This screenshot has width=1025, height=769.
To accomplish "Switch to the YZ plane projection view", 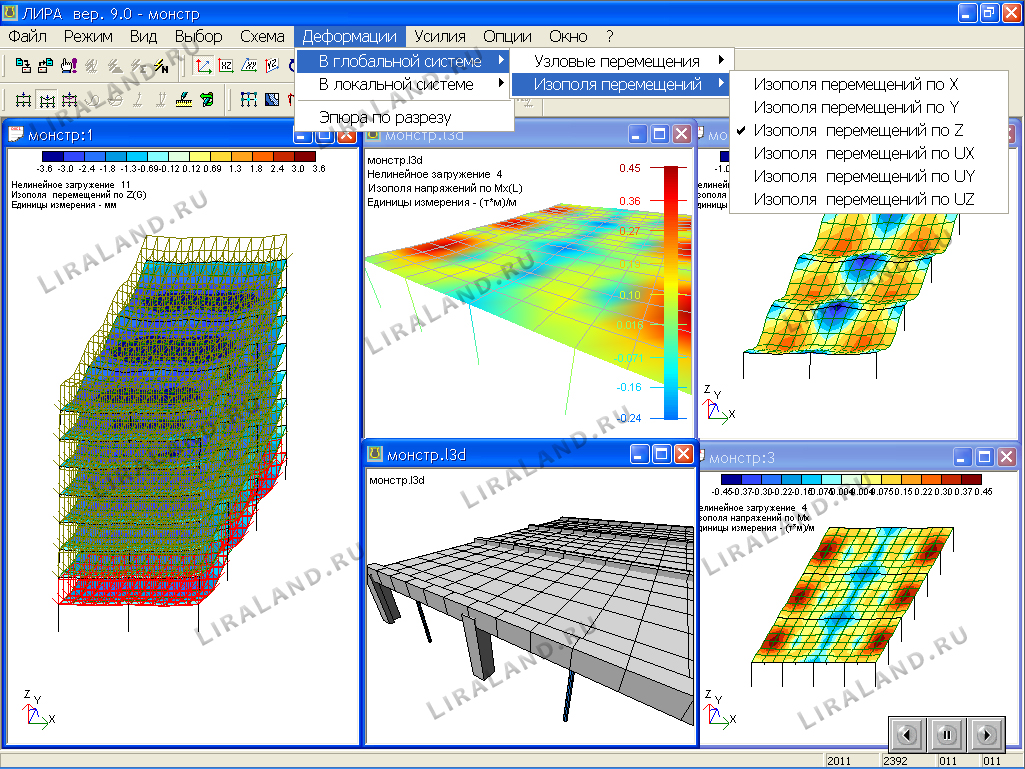I will (x=269, y=67).
